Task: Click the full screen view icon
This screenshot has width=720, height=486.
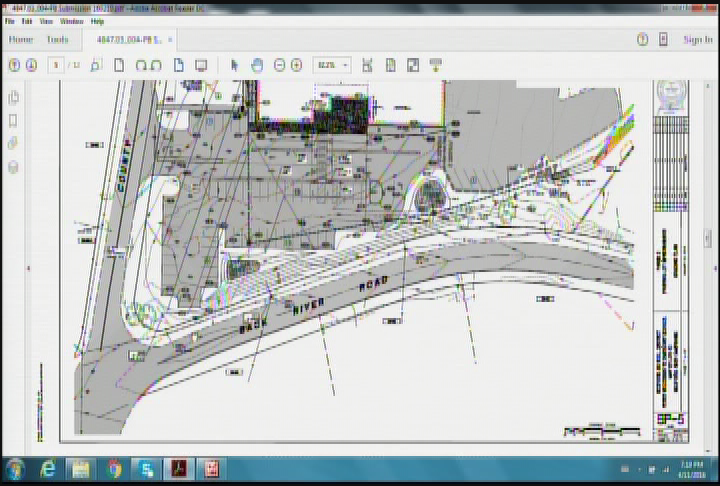Action: pos(413,65)
